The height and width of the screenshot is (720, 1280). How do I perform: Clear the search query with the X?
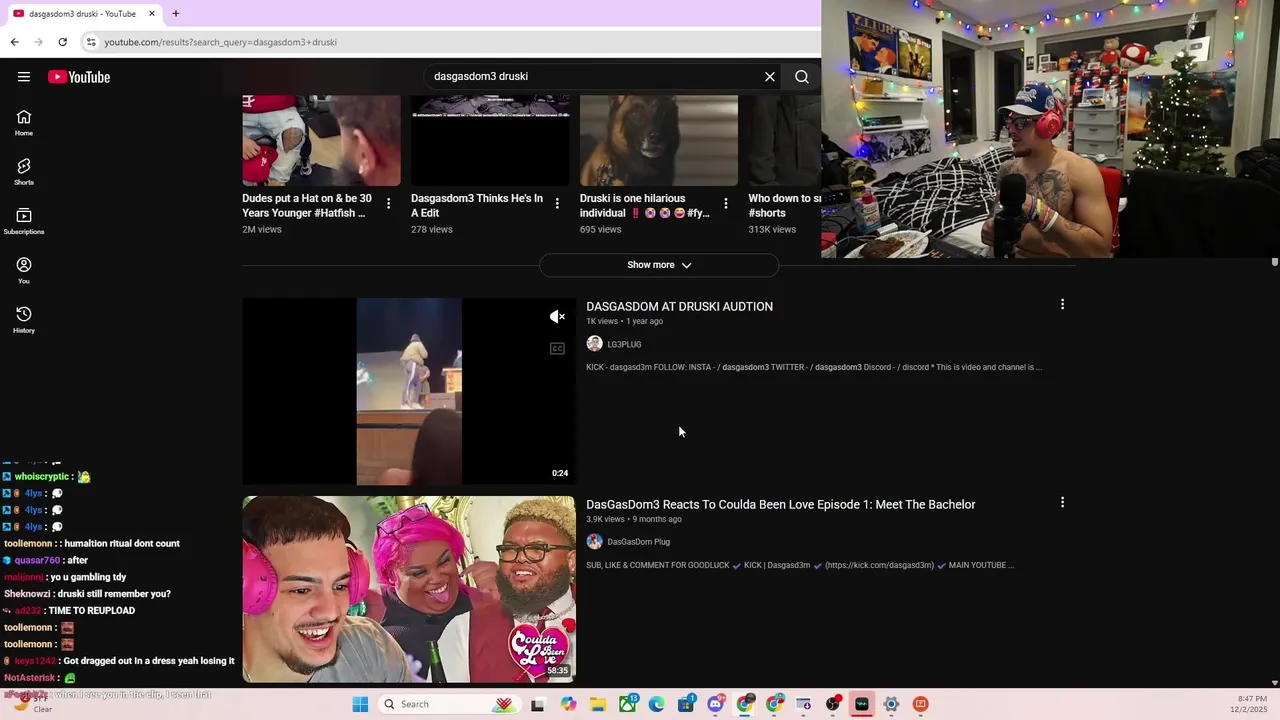tap(770, 77)
